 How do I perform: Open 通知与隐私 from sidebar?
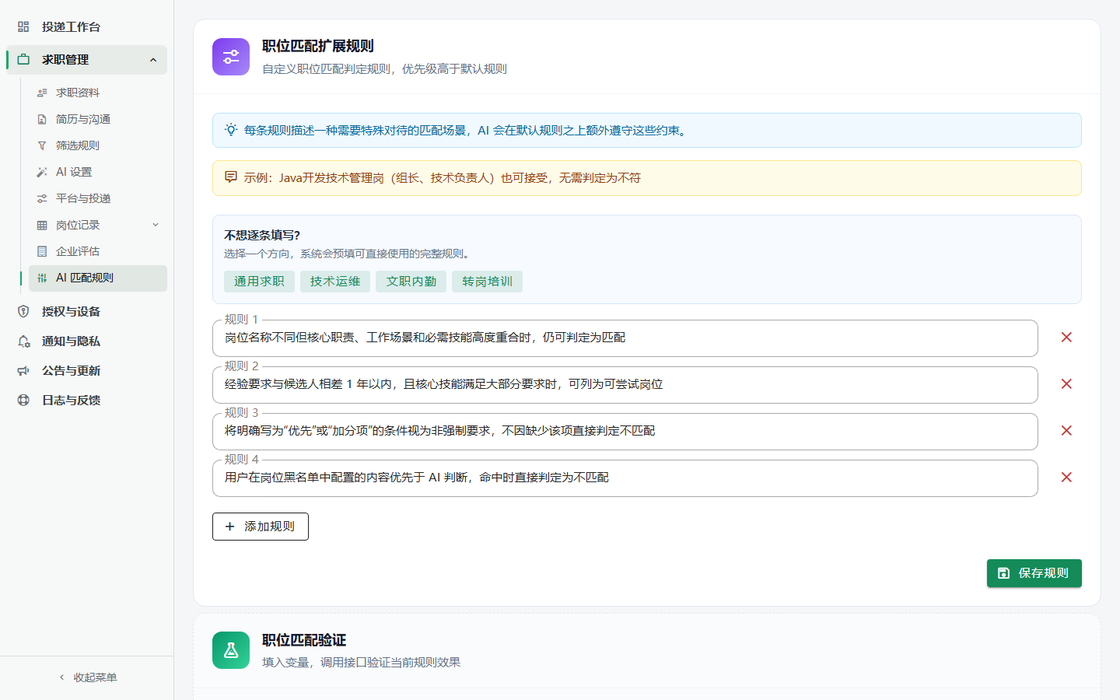click(x=86, y=341)
